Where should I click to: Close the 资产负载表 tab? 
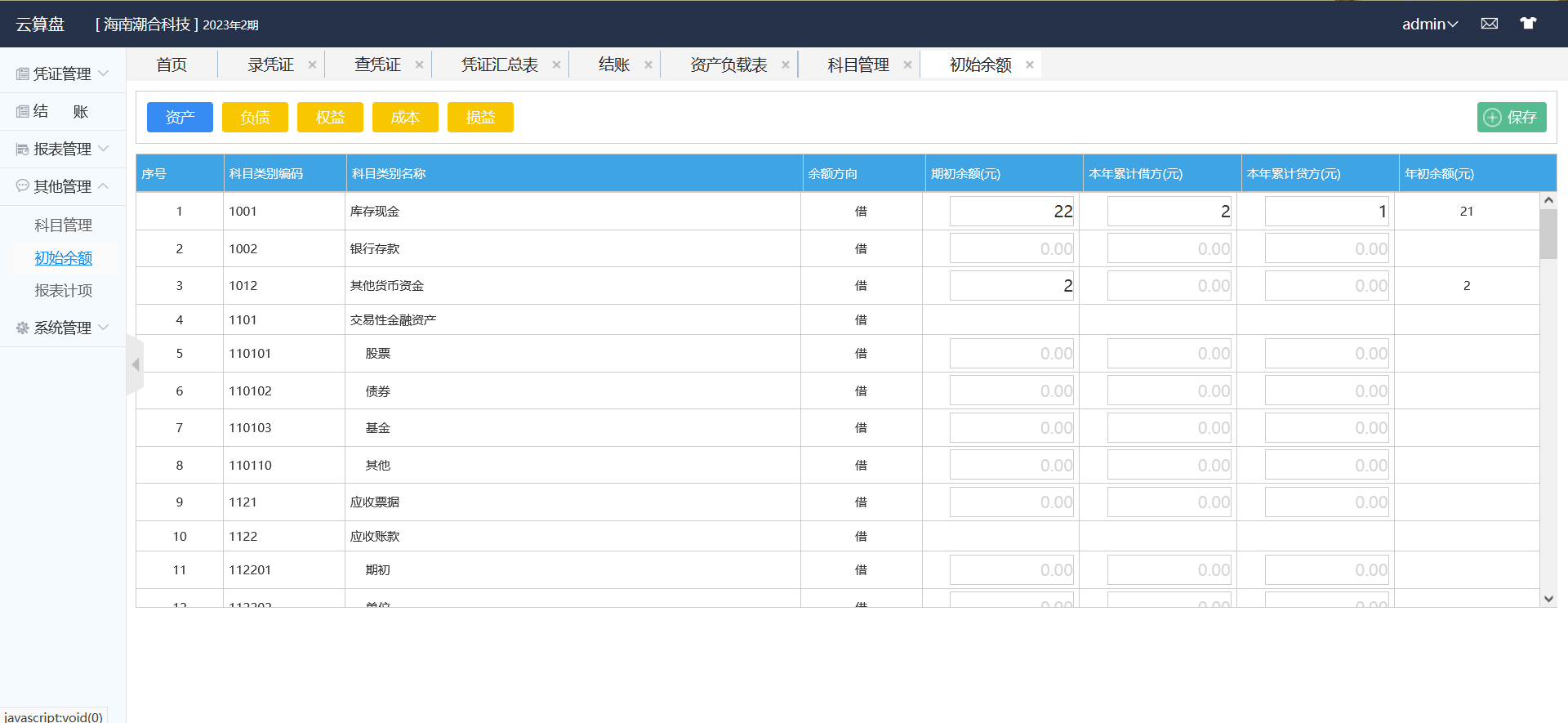(x=786, y=65)
